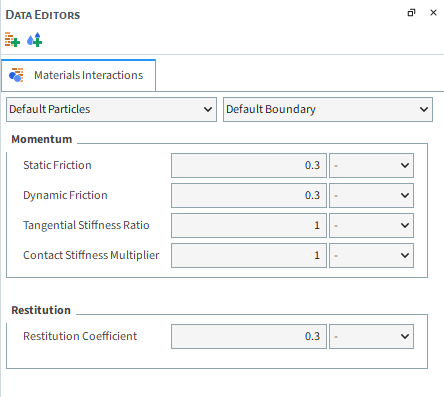Select the Contact Stiffness Multiplier label
Viewport: 444px width, 397px height.
[x=91, y=255]
